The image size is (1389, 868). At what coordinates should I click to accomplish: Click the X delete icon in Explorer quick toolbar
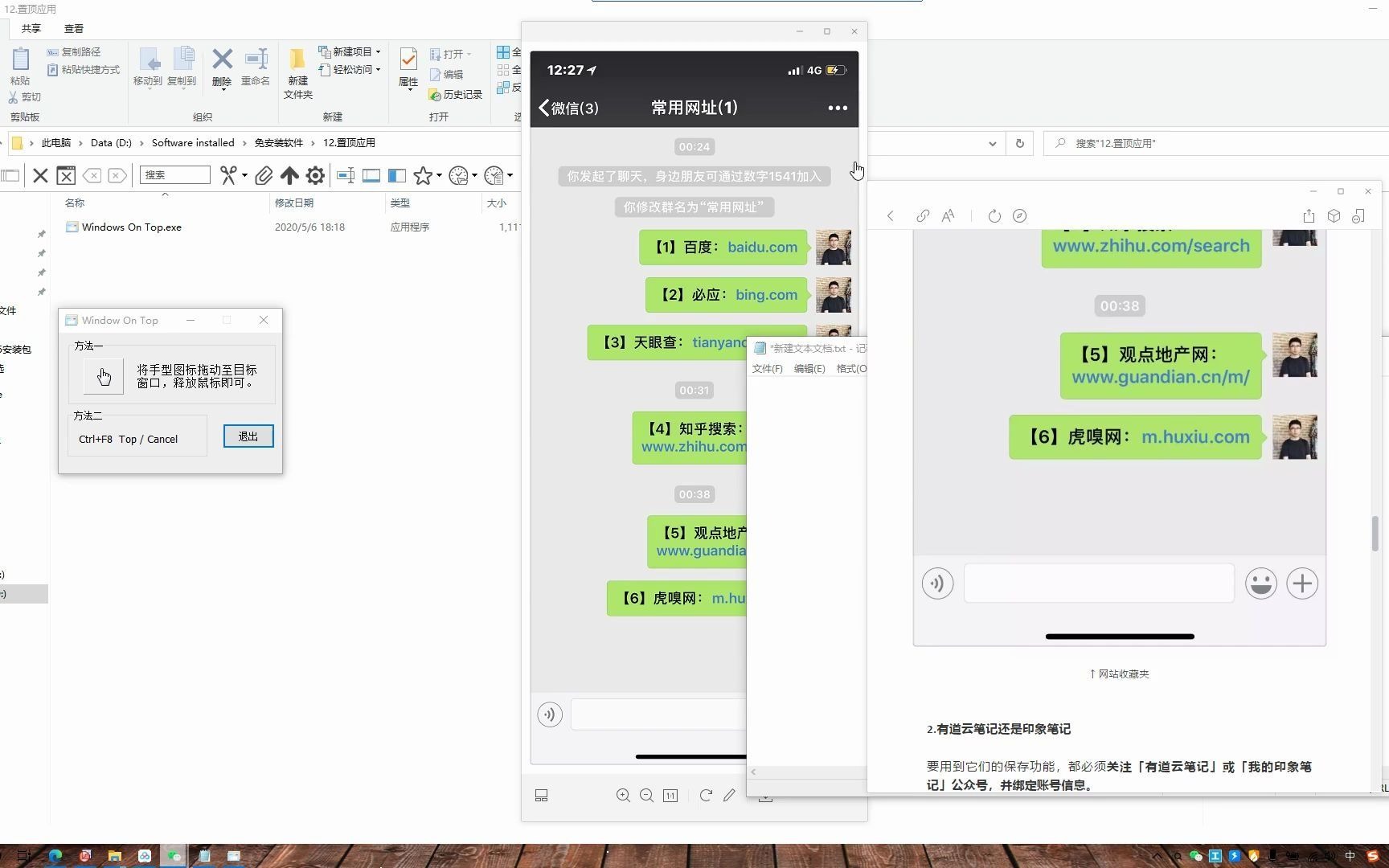[40, 175]
